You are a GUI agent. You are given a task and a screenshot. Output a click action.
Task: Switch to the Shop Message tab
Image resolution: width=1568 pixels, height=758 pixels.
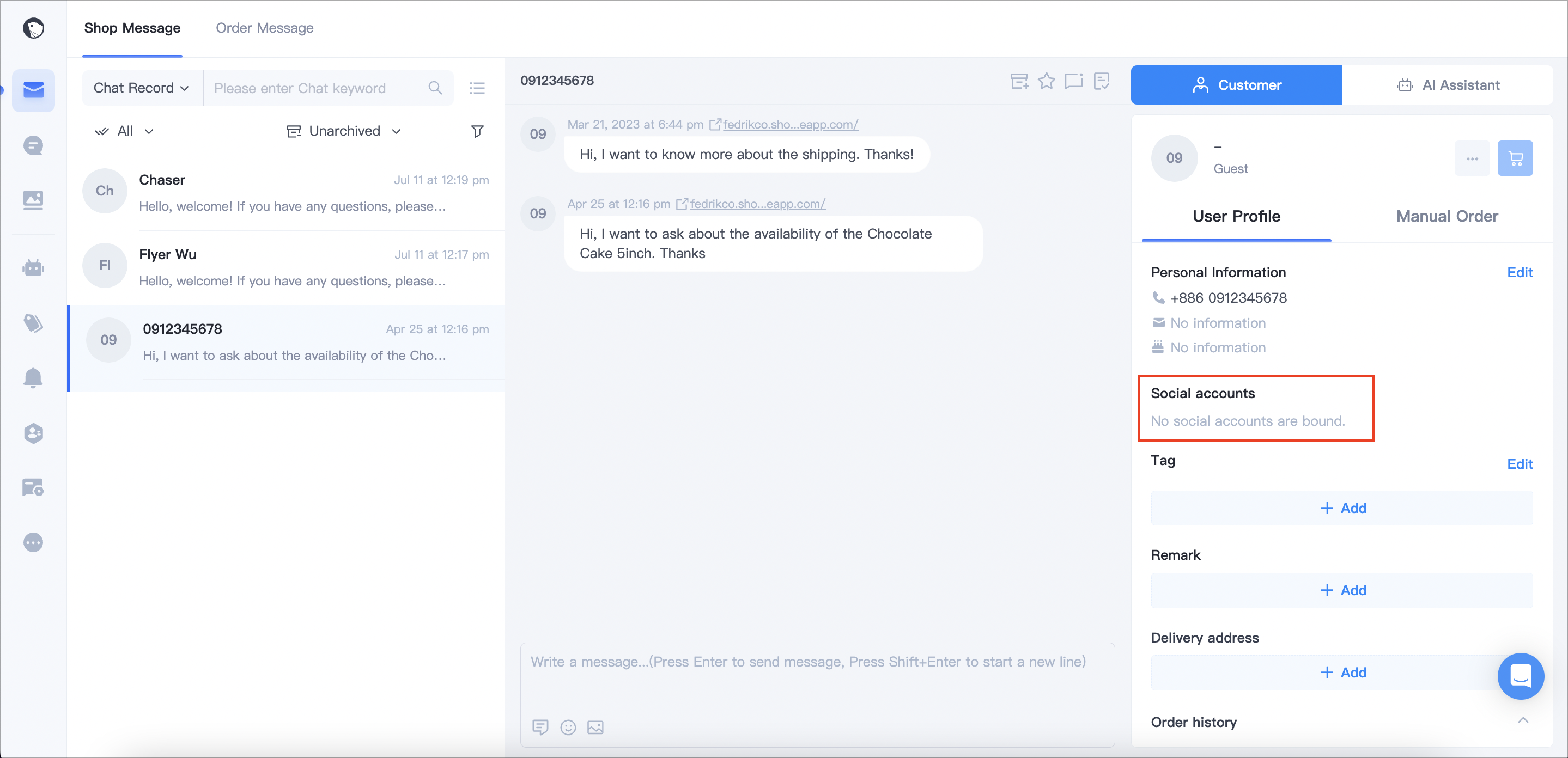tap(132, 28)
